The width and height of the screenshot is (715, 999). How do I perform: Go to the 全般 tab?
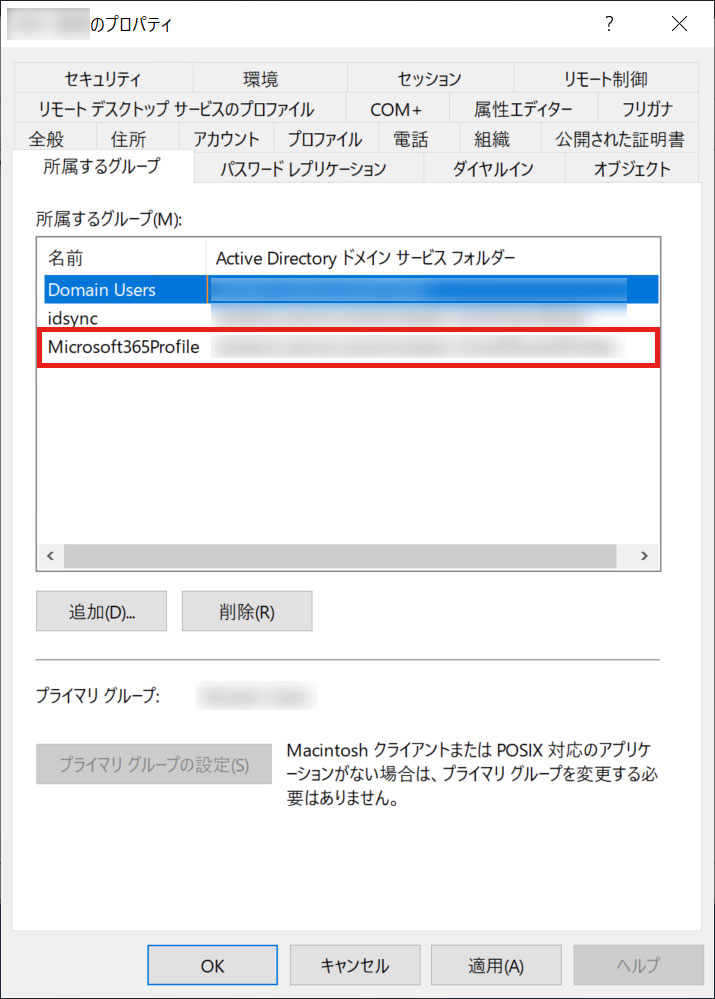[x=55, y=138]
